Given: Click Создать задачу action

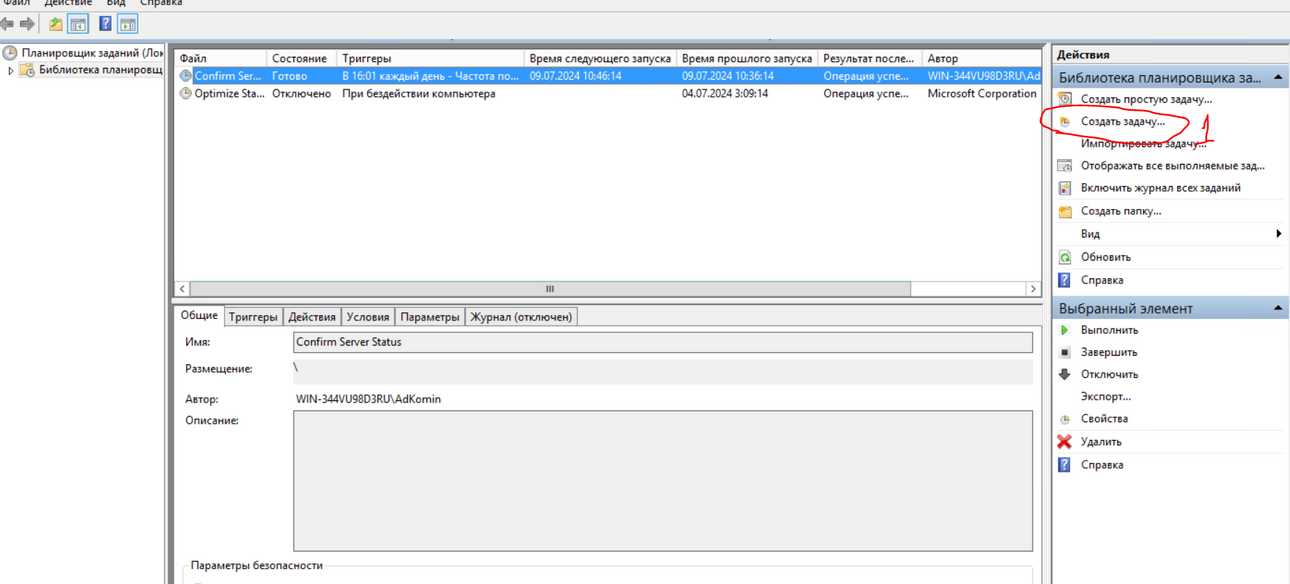Looking at the screenshot, I should (1122, 121).
